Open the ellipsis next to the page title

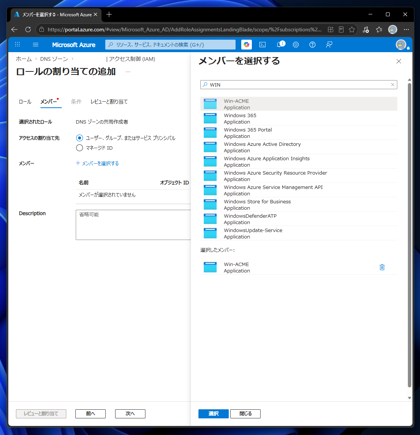128,72
